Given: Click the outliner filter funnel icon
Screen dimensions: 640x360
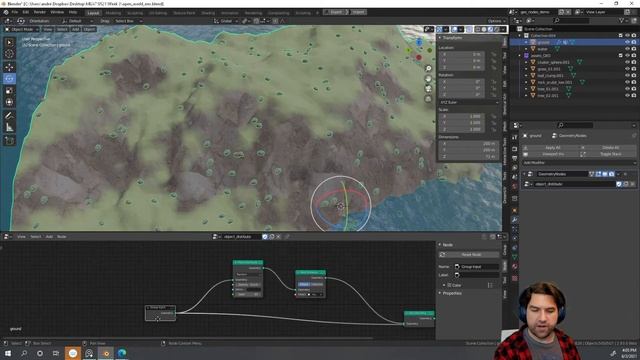Looking at the screenshot, I should click(x=622, y=20).
